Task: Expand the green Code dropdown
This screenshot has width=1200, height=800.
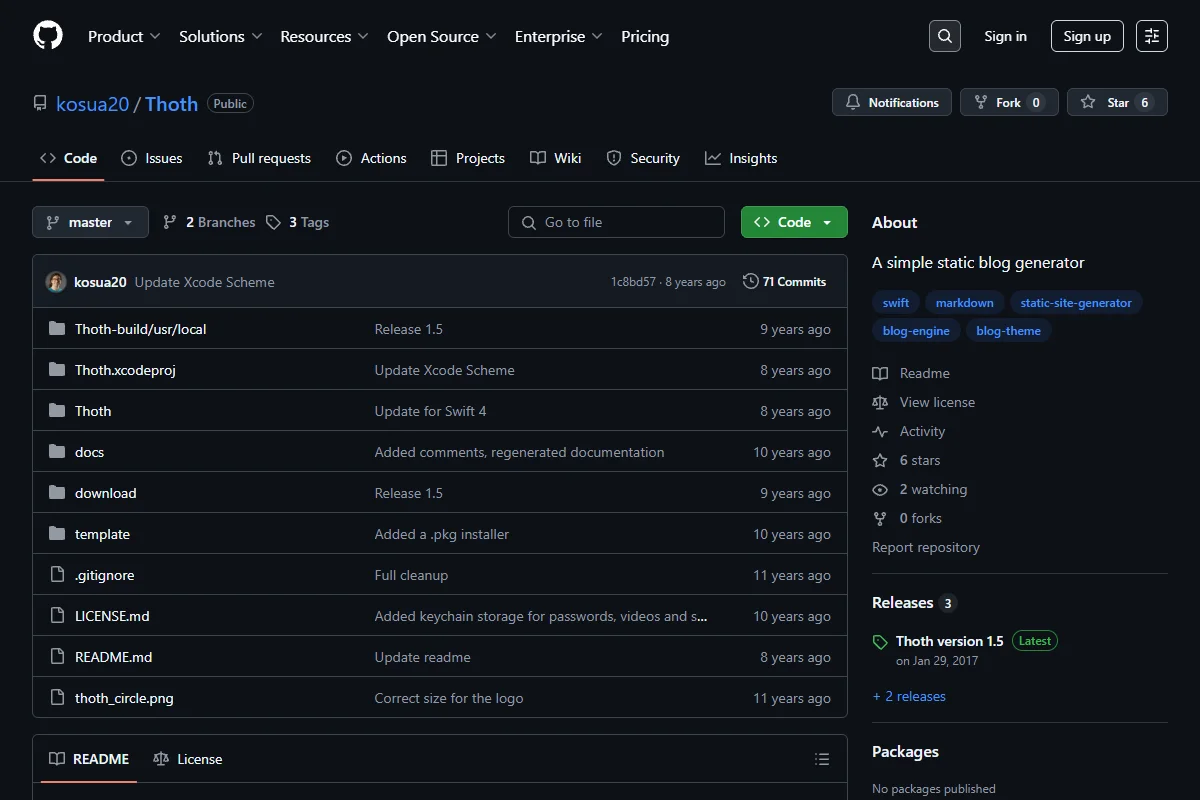Action: click(x=794, y=222)
